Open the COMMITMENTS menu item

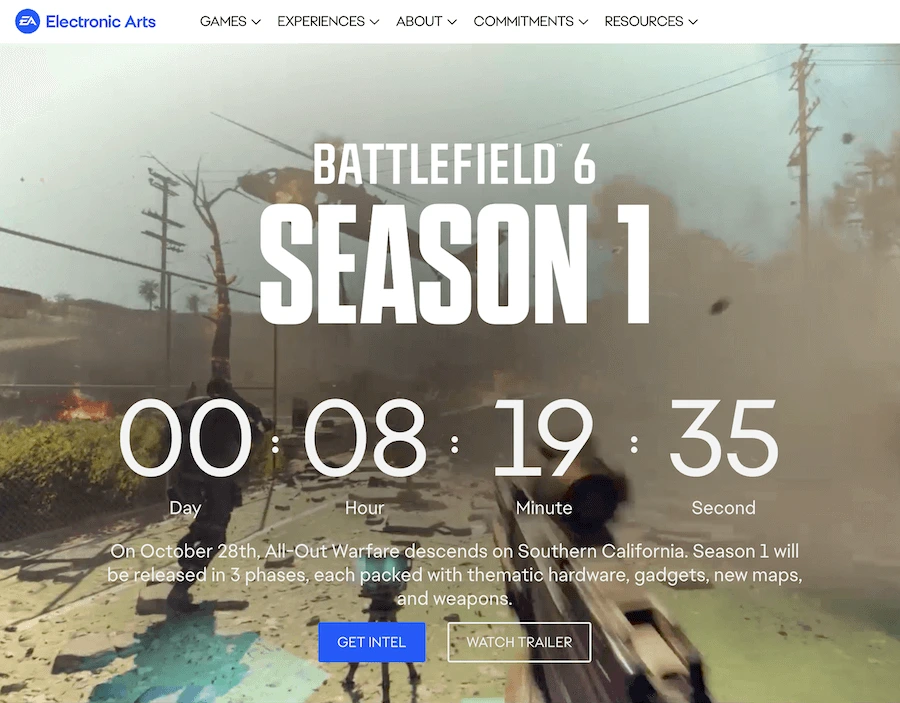click(523, 21)
